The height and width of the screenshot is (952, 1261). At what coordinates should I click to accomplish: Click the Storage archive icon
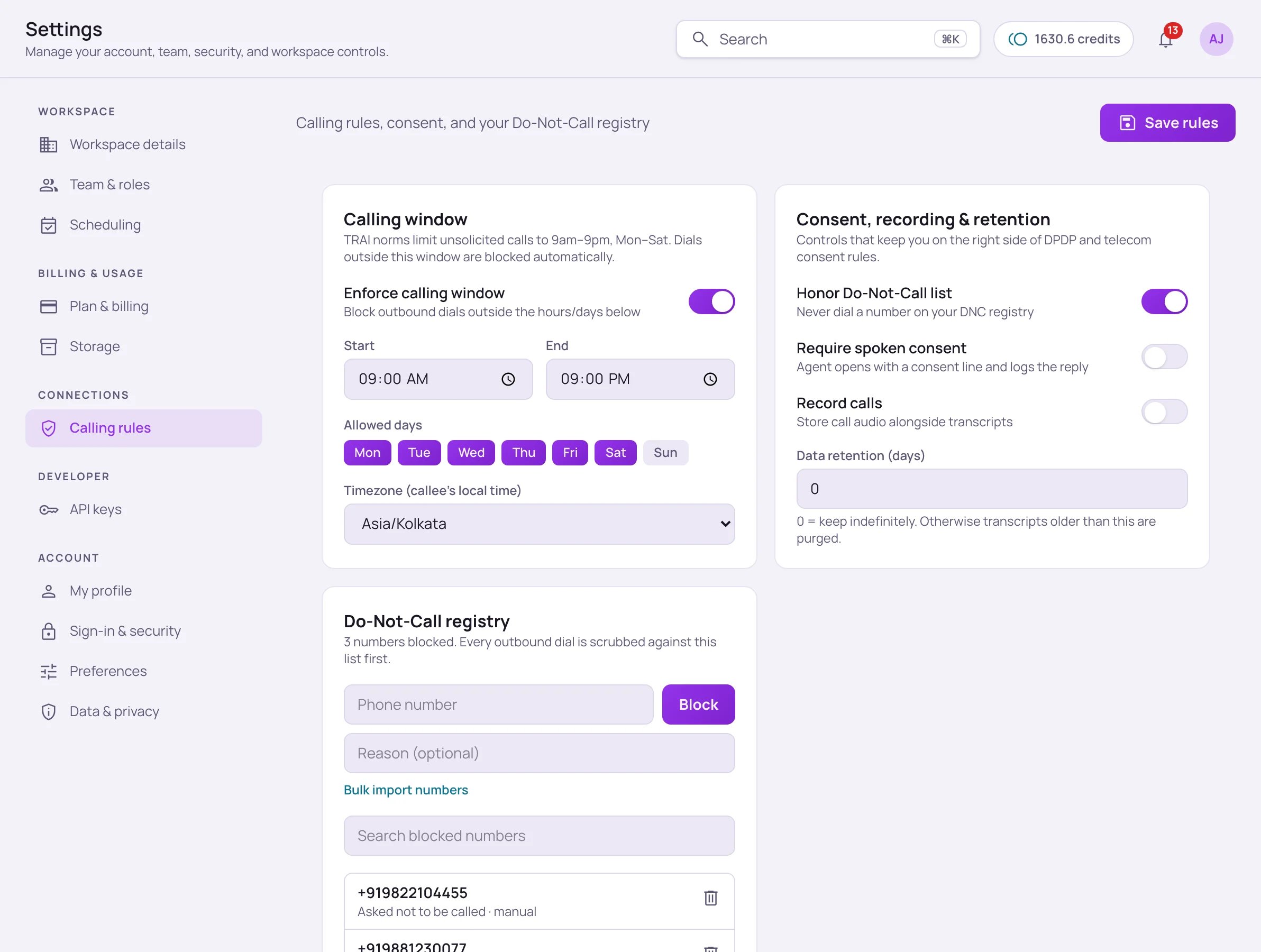[49, 346]
